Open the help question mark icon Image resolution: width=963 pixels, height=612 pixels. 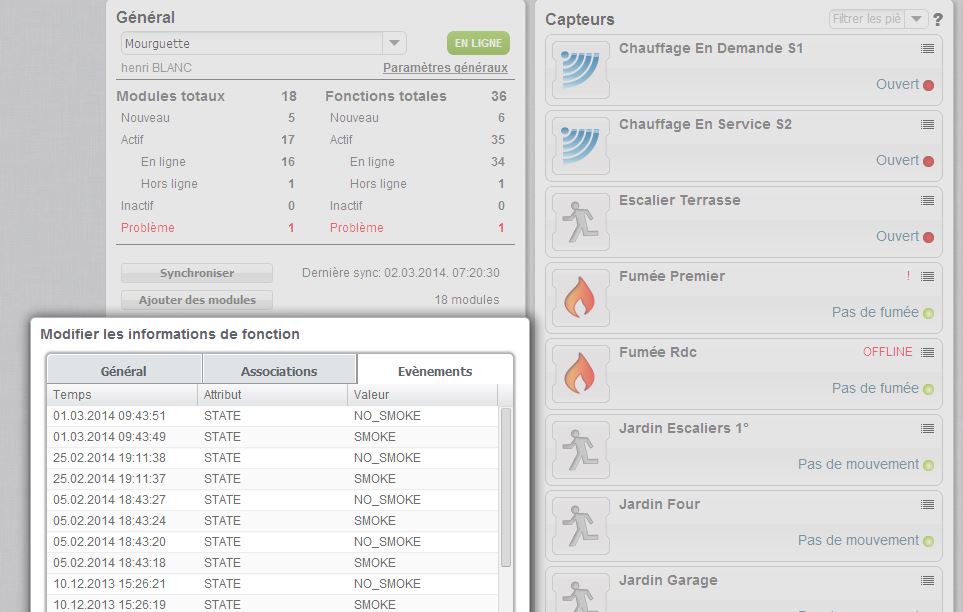pyautogui.click(x=938, y=20)
